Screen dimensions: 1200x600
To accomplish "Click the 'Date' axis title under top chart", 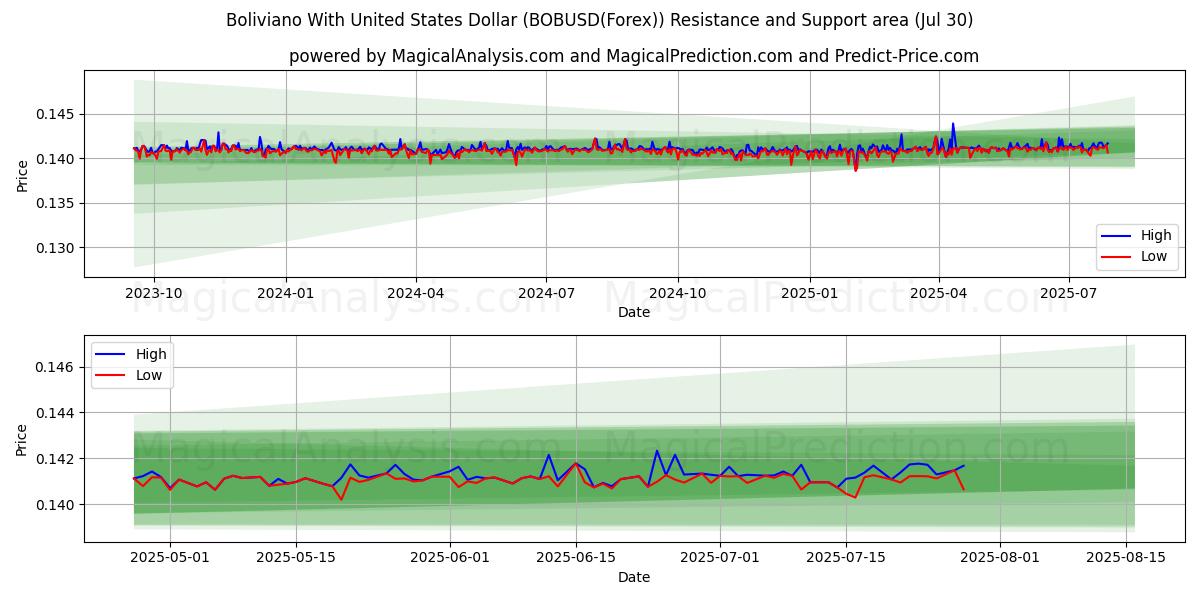I will [x=634, y=312].
